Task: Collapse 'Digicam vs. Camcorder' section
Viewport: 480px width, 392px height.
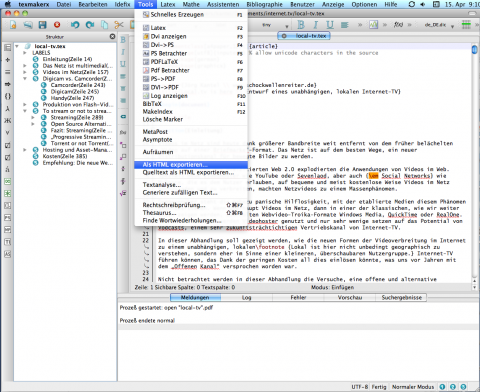Action: [x=25, y=79]
